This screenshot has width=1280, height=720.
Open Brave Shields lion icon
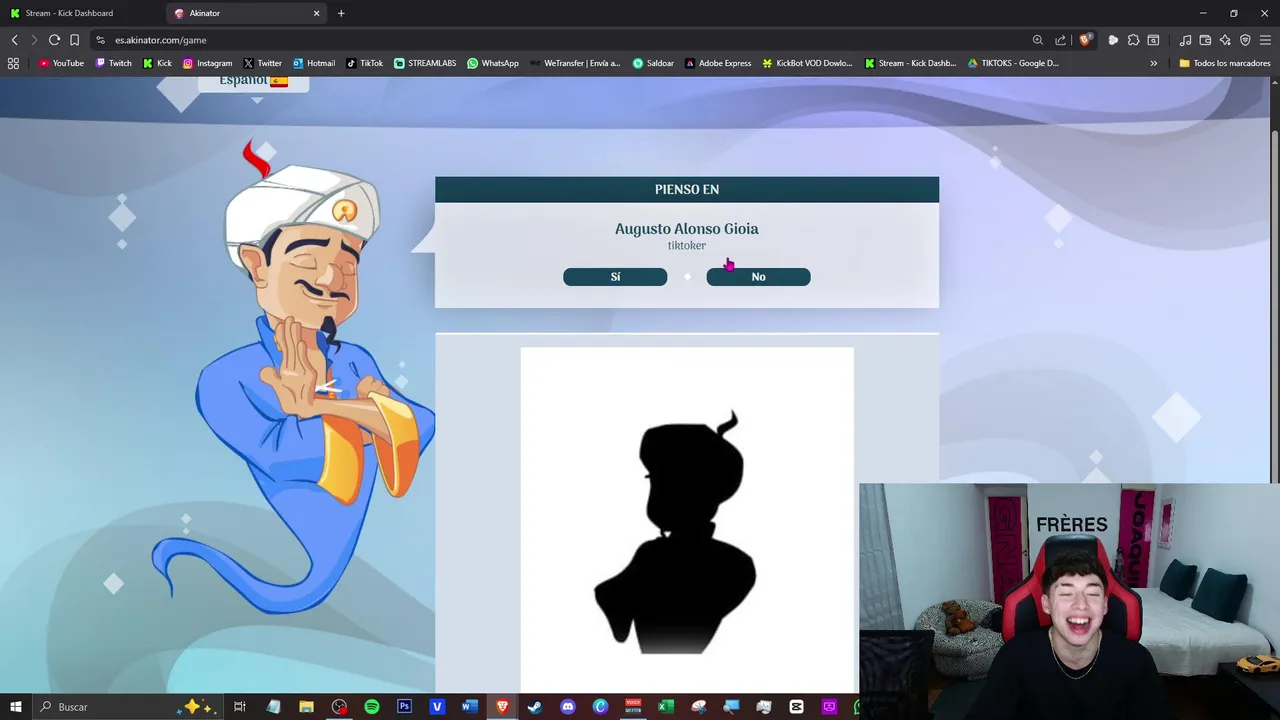(x=1085, y=40)
